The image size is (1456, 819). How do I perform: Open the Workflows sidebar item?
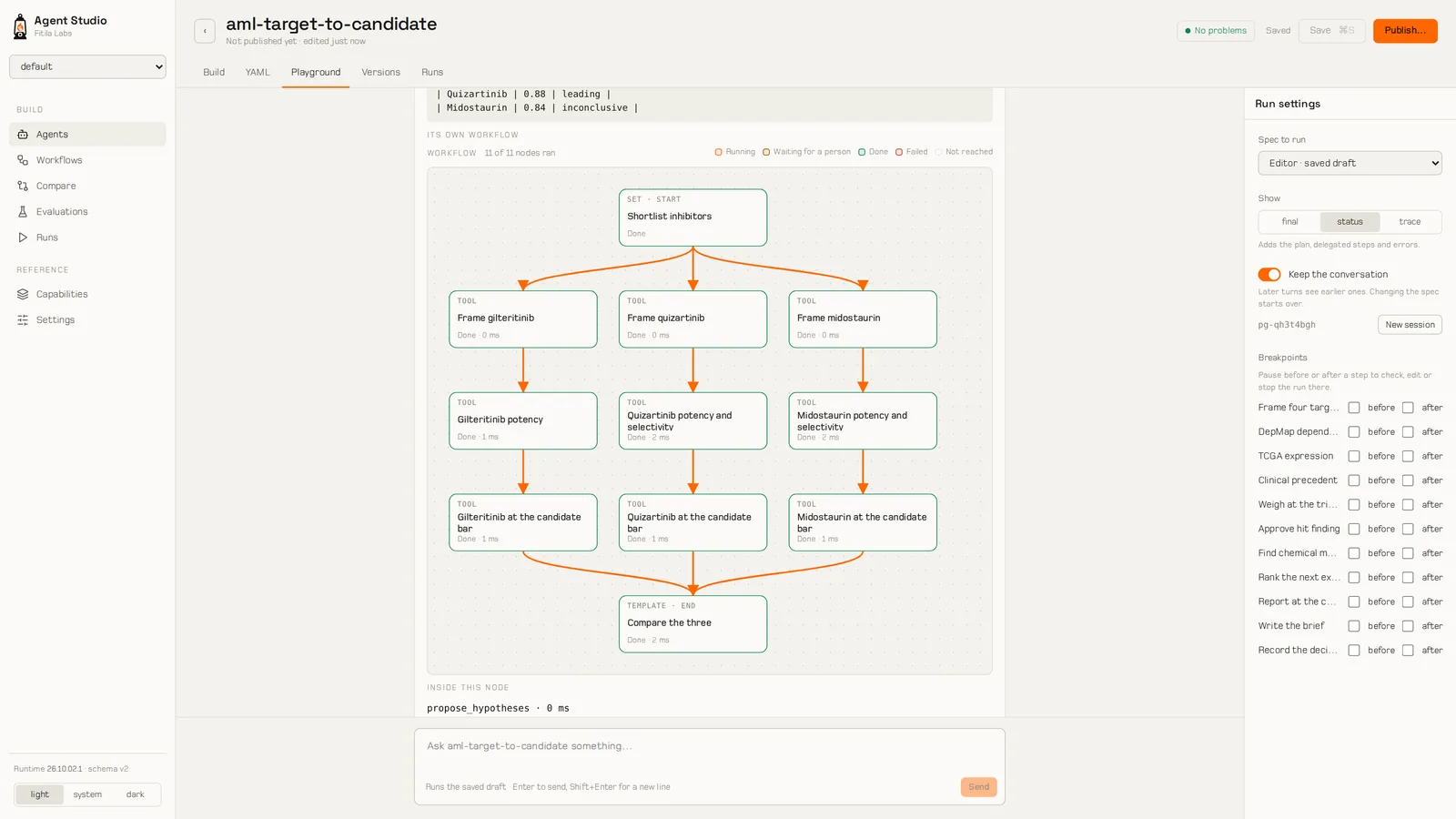click(87, 160)
